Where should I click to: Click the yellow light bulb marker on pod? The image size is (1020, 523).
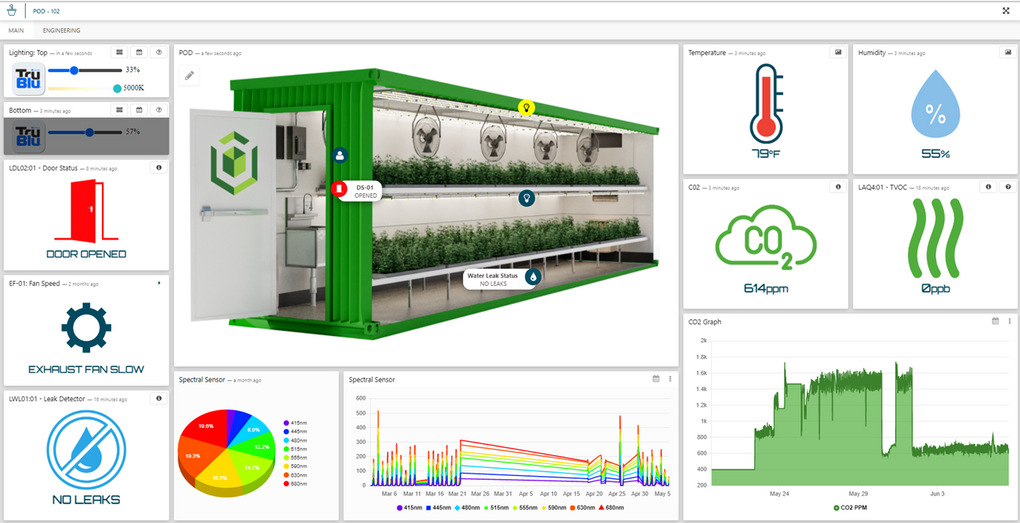526,107
